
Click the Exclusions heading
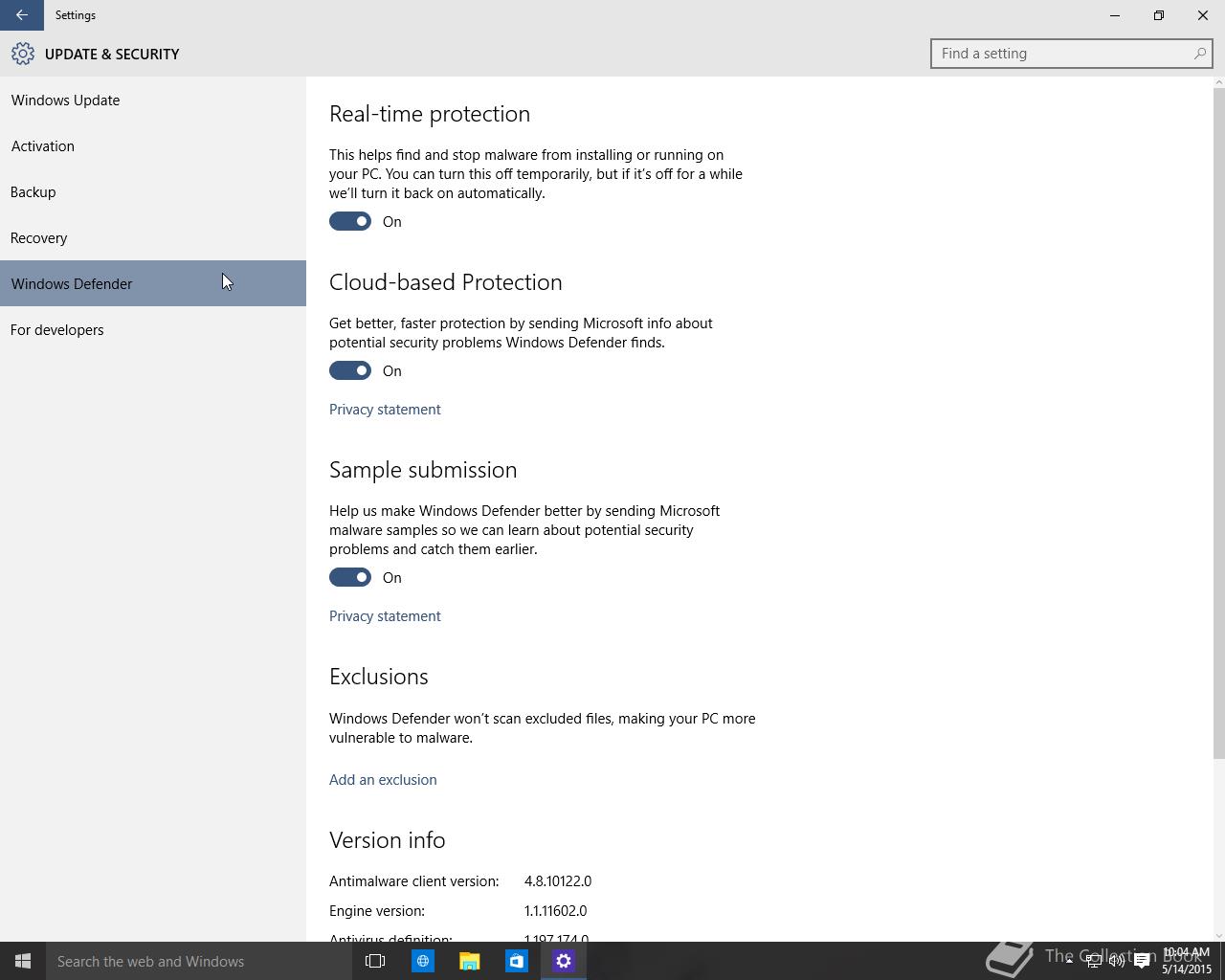[379, 677]
